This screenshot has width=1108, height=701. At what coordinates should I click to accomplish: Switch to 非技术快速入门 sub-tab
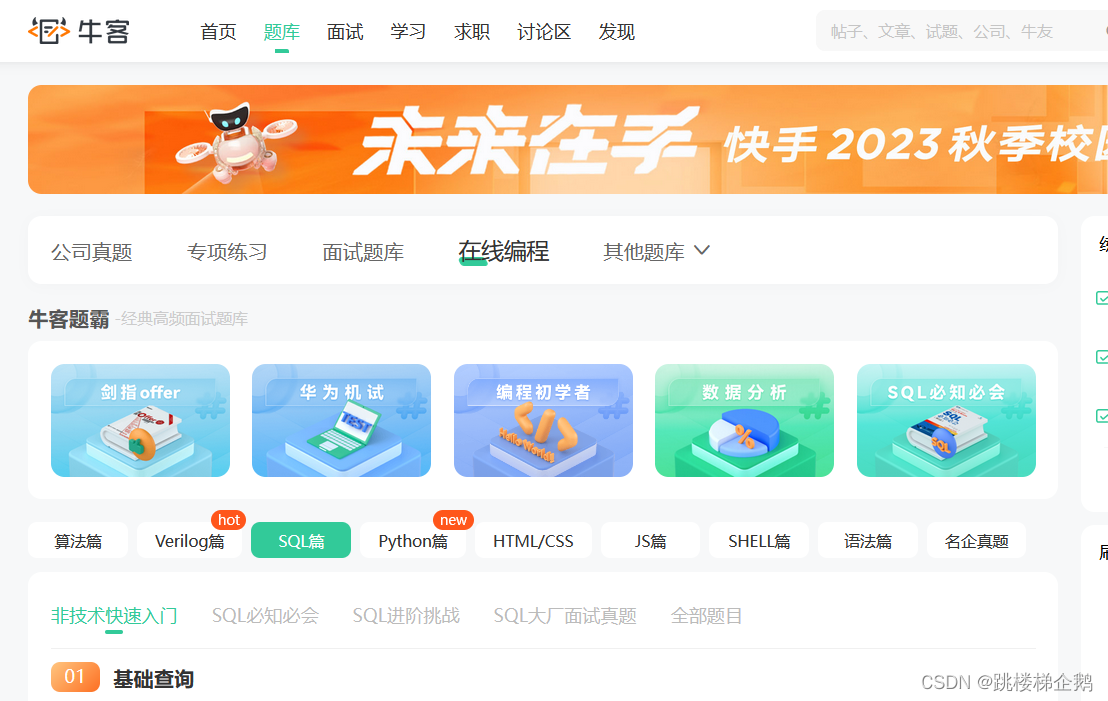114,615
